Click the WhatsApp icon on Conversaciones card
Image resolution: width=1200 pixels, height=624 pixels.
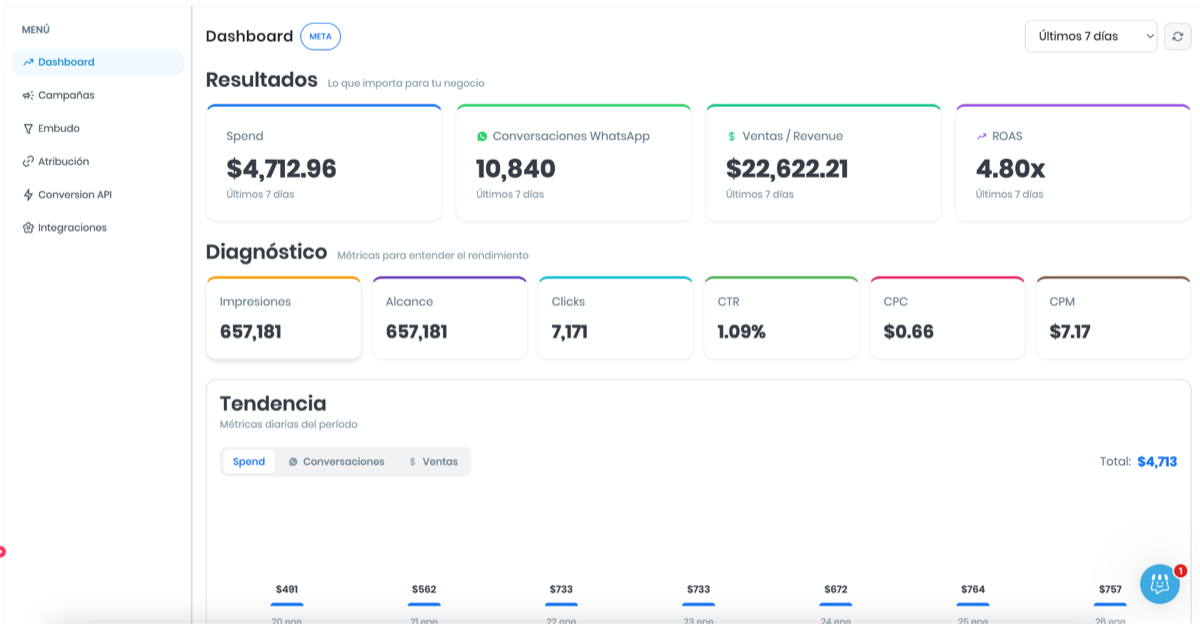click(x=482, y=136)
